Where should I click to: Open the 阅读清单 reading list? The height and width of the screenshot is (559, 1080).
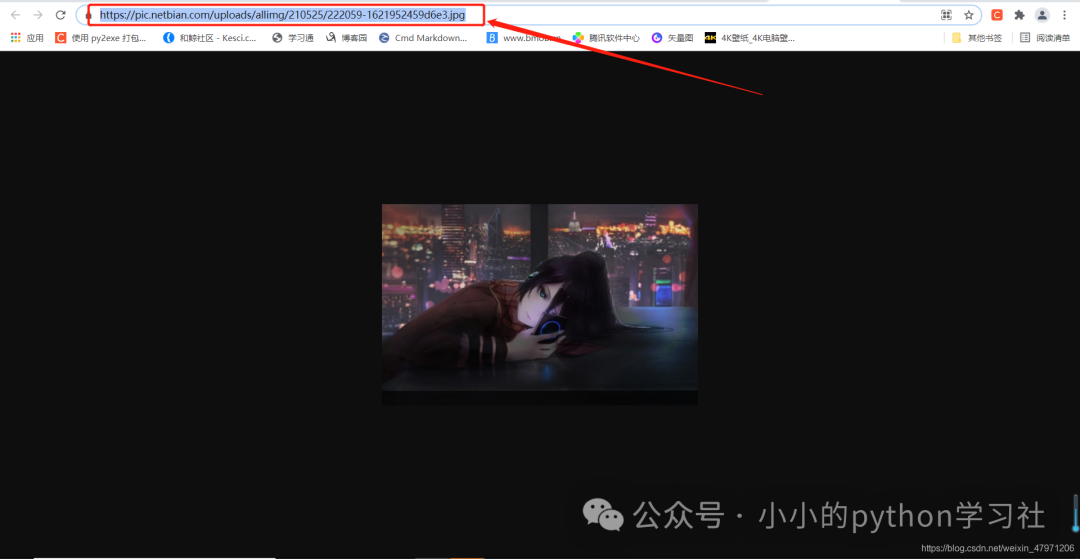tap(1045, 38)
